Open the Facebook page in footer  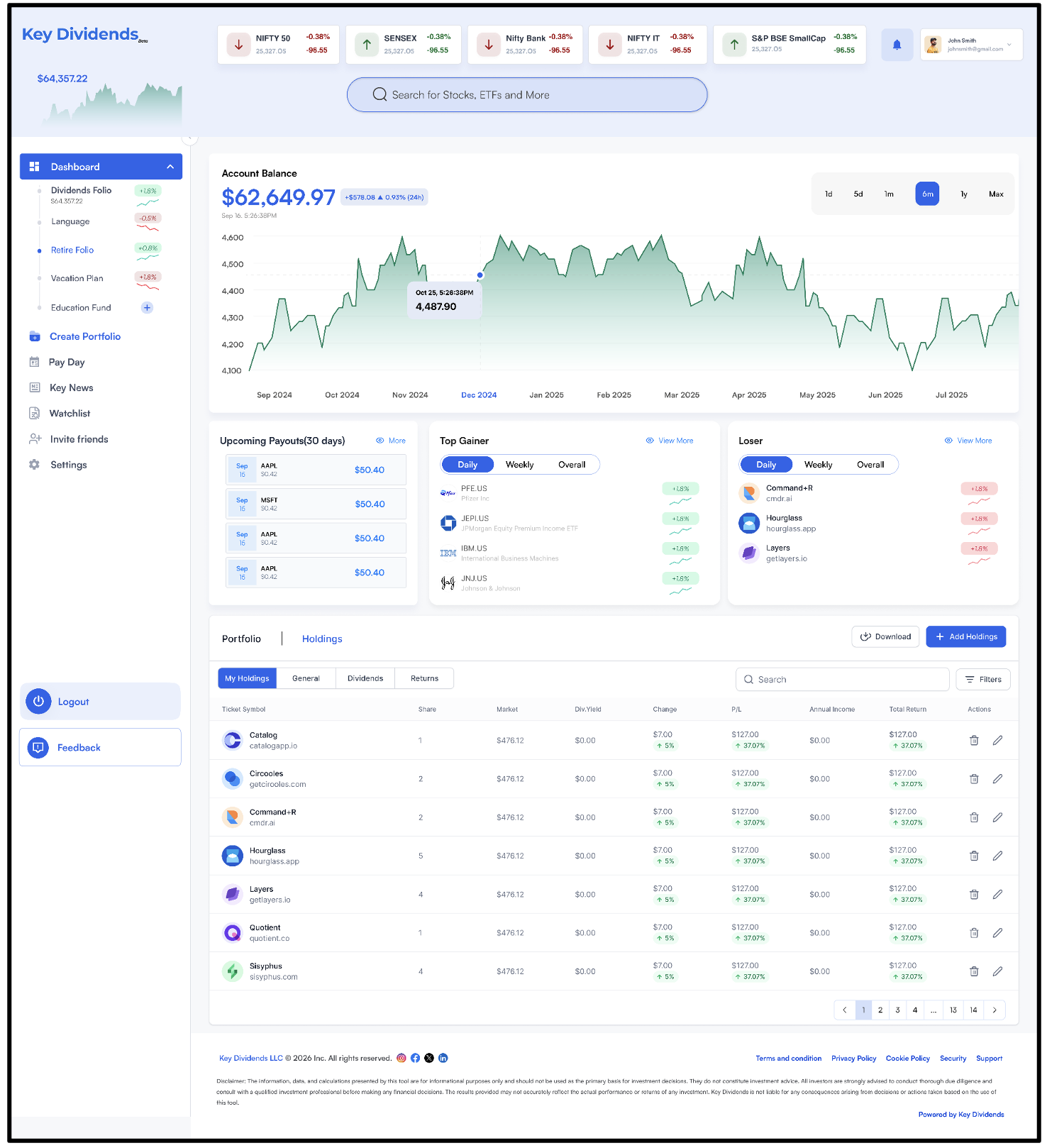tap(415, 1058)
